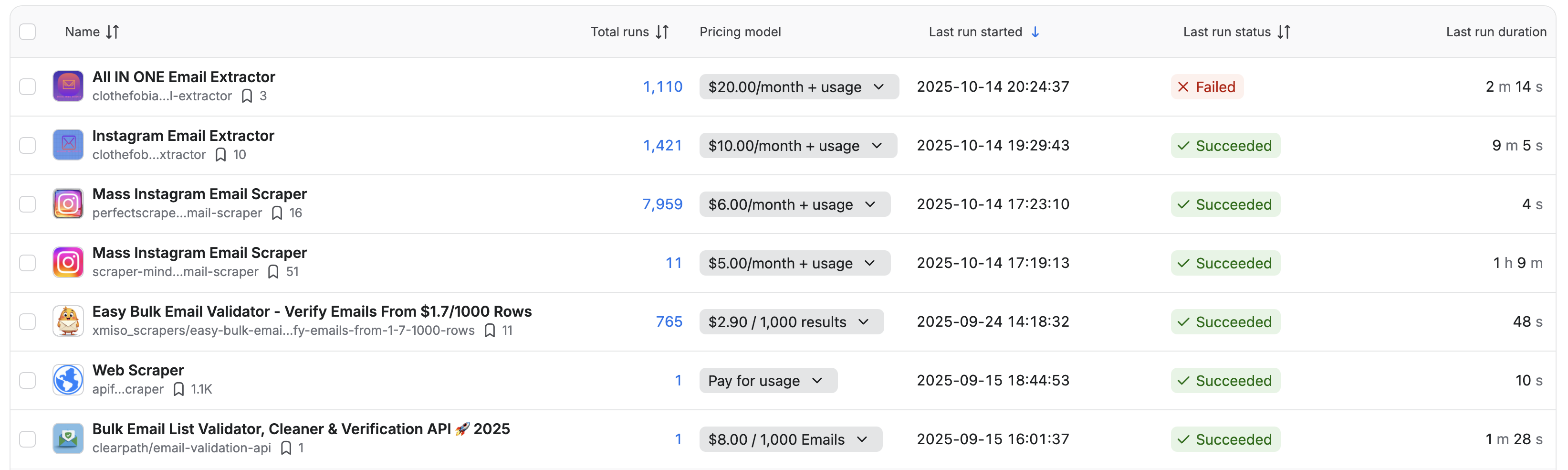The width and height of the screenshot is (1568, 470).
Task: Click Easy Bulk Email Validator owl icon
Action: click(x=68, y=321)
